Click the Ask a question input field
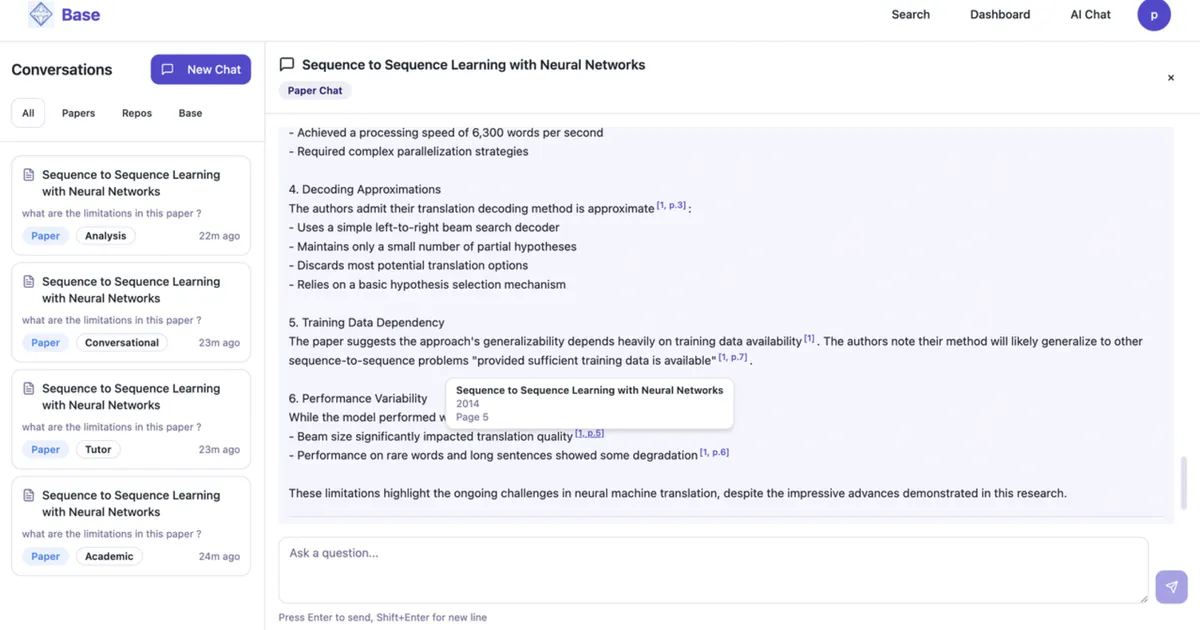Viewport: 1200px width, 630px height. (712, 570)
